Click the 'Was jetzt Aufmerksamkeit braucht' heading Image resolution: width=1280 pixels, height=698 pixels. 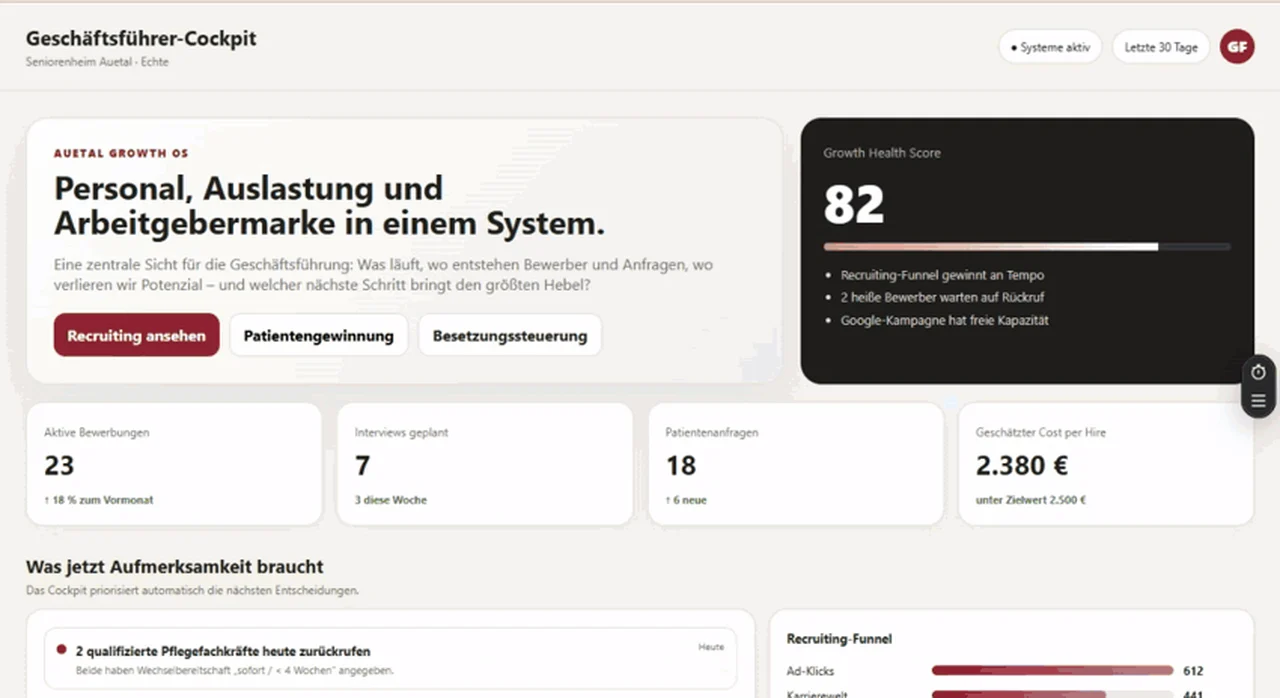175,567
